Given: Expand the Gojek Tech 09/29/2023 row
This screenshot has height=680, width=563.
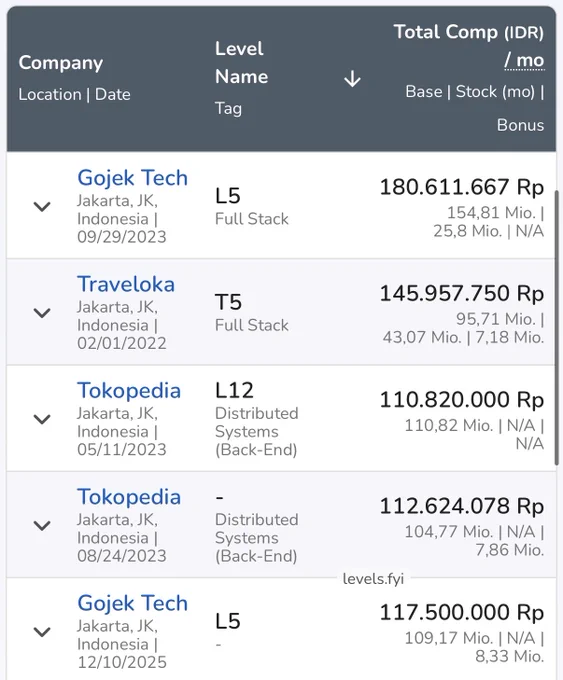Looking at the screenshot, I should click(x=42, y=206).
